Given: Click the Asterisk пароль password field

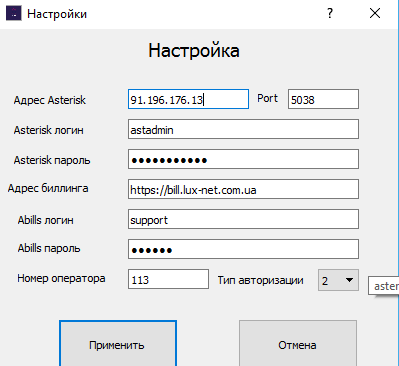Looking at the screenshot, I should 243,159.
